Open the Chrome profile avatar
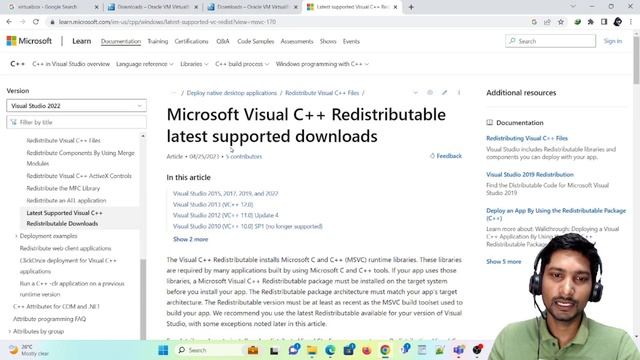Image resolution: width=640 pixels, height=360 pixels. (x=618, y=22)
